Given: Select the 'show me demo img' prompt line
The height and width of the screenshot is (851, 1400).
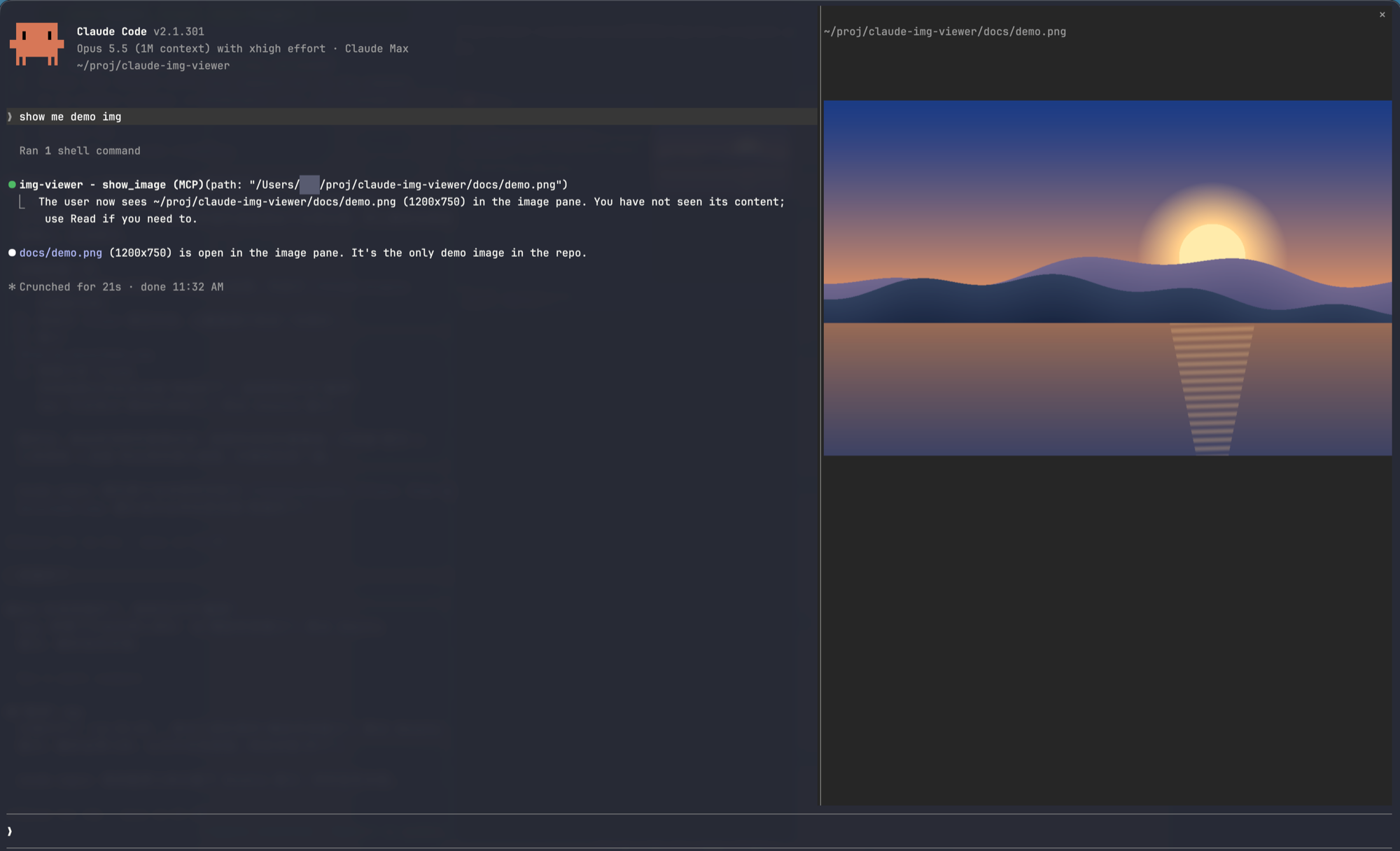Looking at the screenshot, I should (412, 117).
